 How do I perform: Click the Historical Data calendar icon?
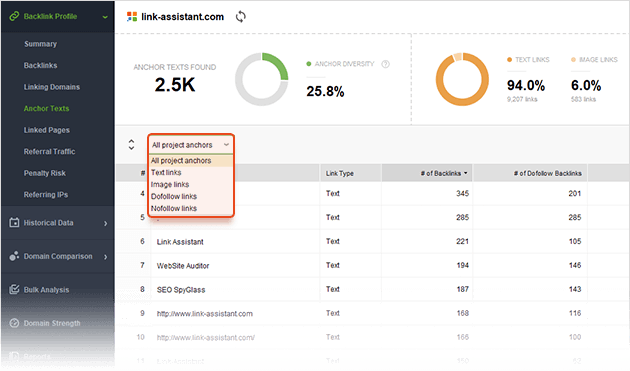tap(14, 222)
